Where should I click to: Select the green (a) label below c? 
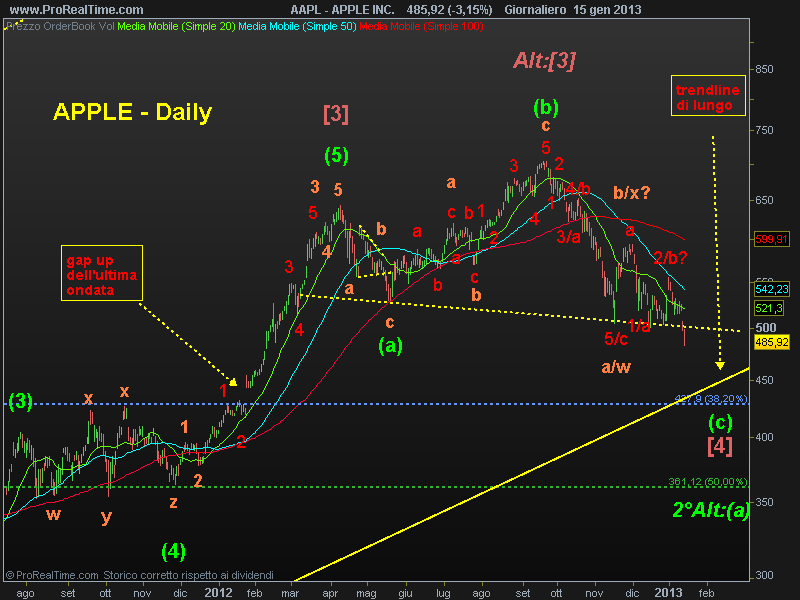pyautogui.click(x=390, y=346)
